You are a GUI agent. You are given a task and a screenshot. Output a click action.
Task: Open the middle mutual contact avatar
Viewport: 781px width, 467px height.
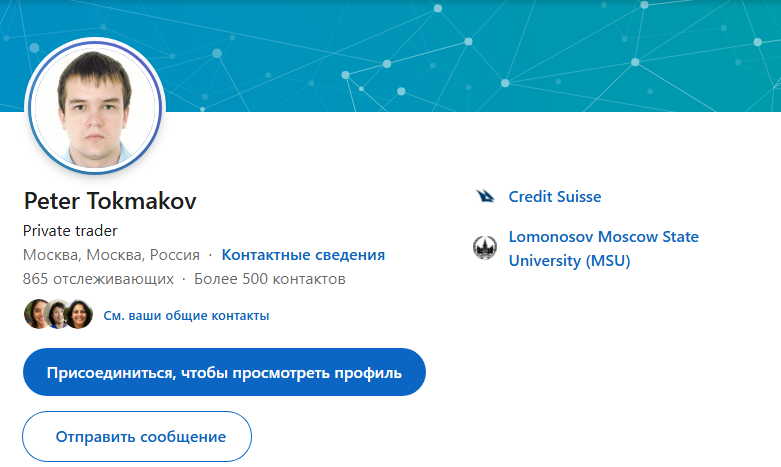58,315
